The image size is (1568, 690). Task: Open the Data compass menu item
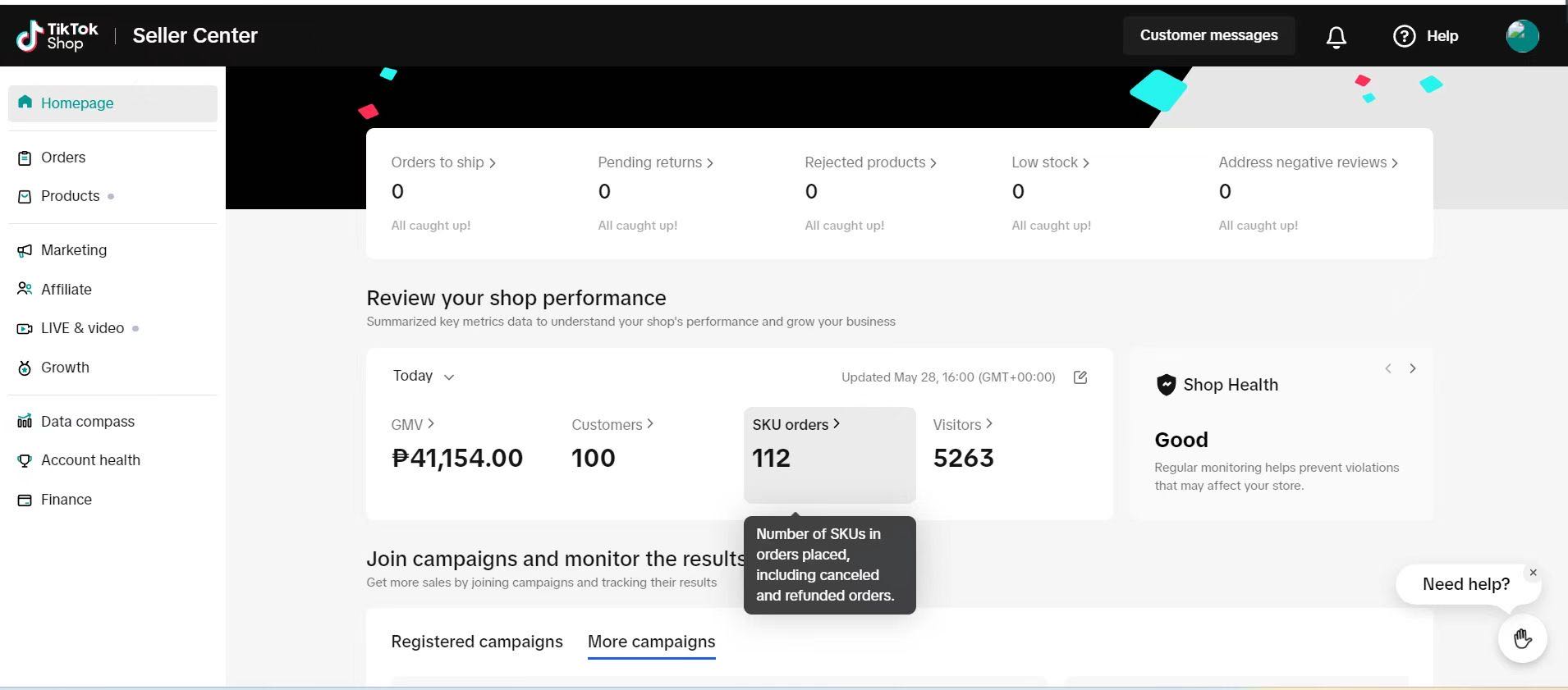[x=112, y=421]
